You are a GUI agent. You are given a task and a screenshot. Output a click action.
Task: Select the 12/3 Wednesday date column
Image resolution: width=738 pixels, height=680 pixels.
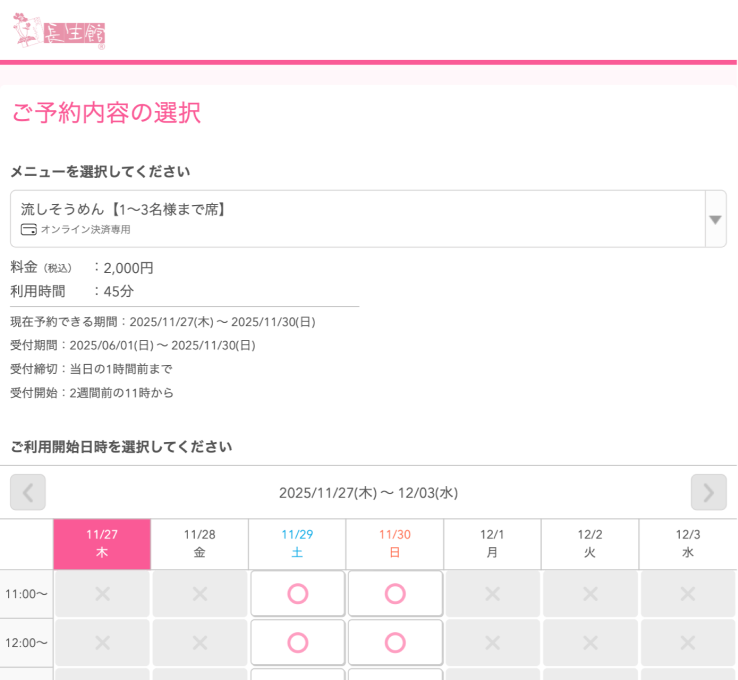688,544
